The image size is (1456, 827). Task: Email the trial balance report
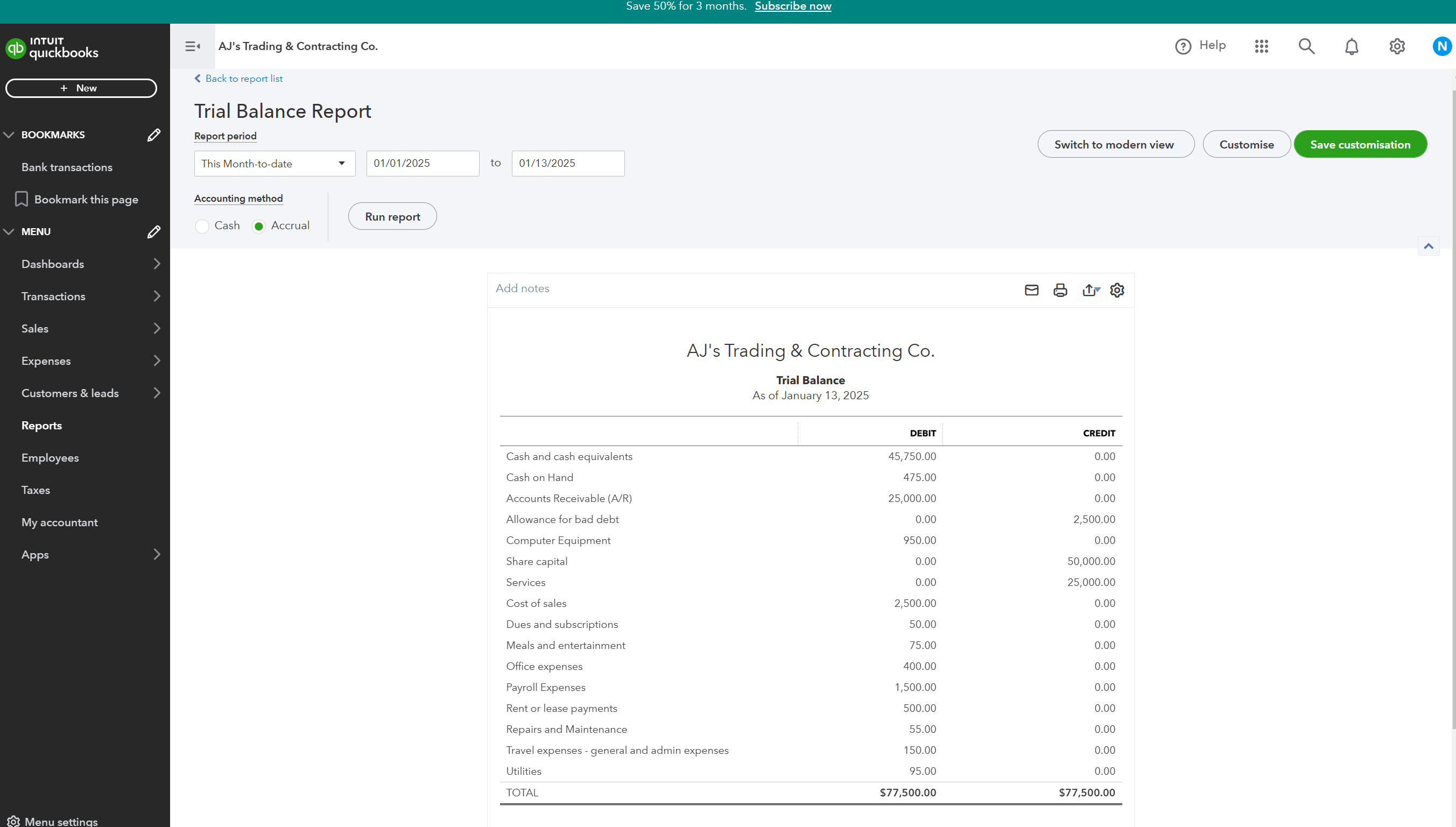point(1031,290)
